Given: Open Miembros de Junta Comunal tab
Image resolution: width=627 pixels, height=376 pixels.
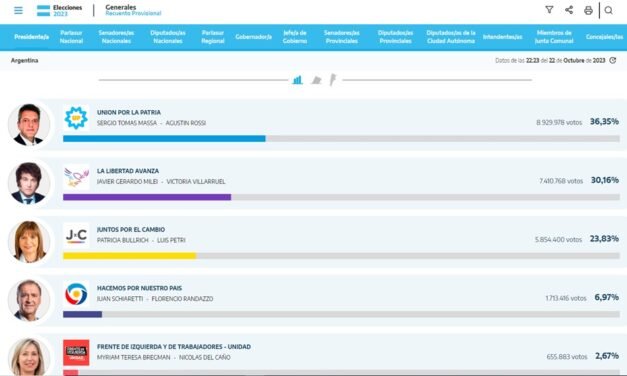Looking at the screenshot, I should (554, 37).
